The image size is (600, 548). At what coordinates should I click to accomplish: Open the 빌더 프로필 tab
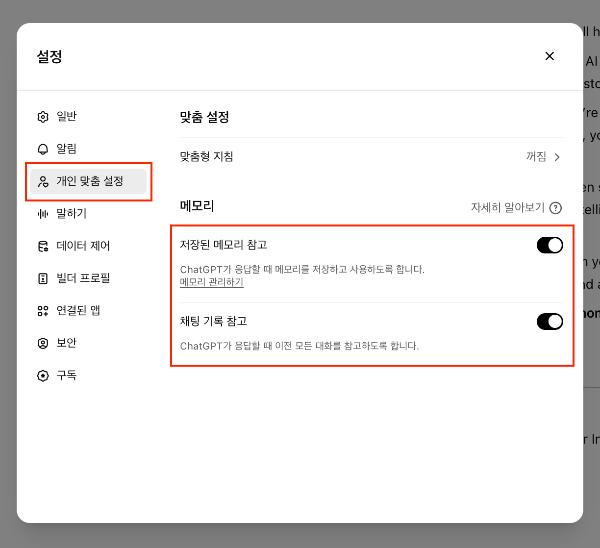click(x=88, y=278)
